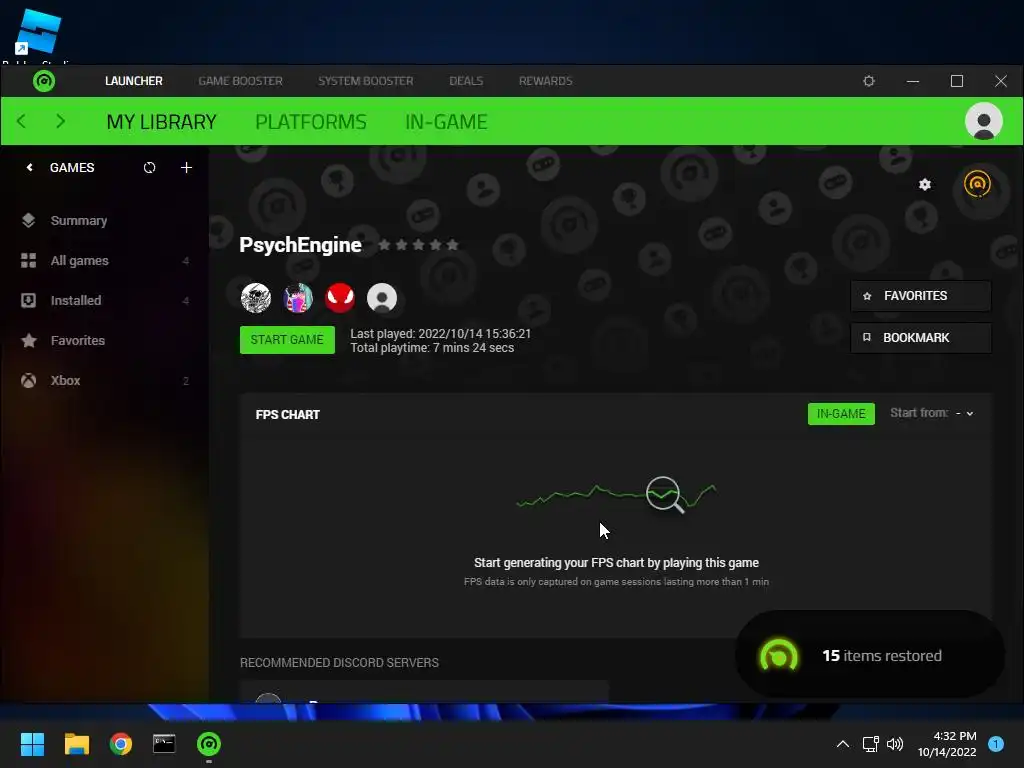Viewport: 1024px width, 768px height.
Task: Click the red mask avatar thumbnail
Action: 340,298
